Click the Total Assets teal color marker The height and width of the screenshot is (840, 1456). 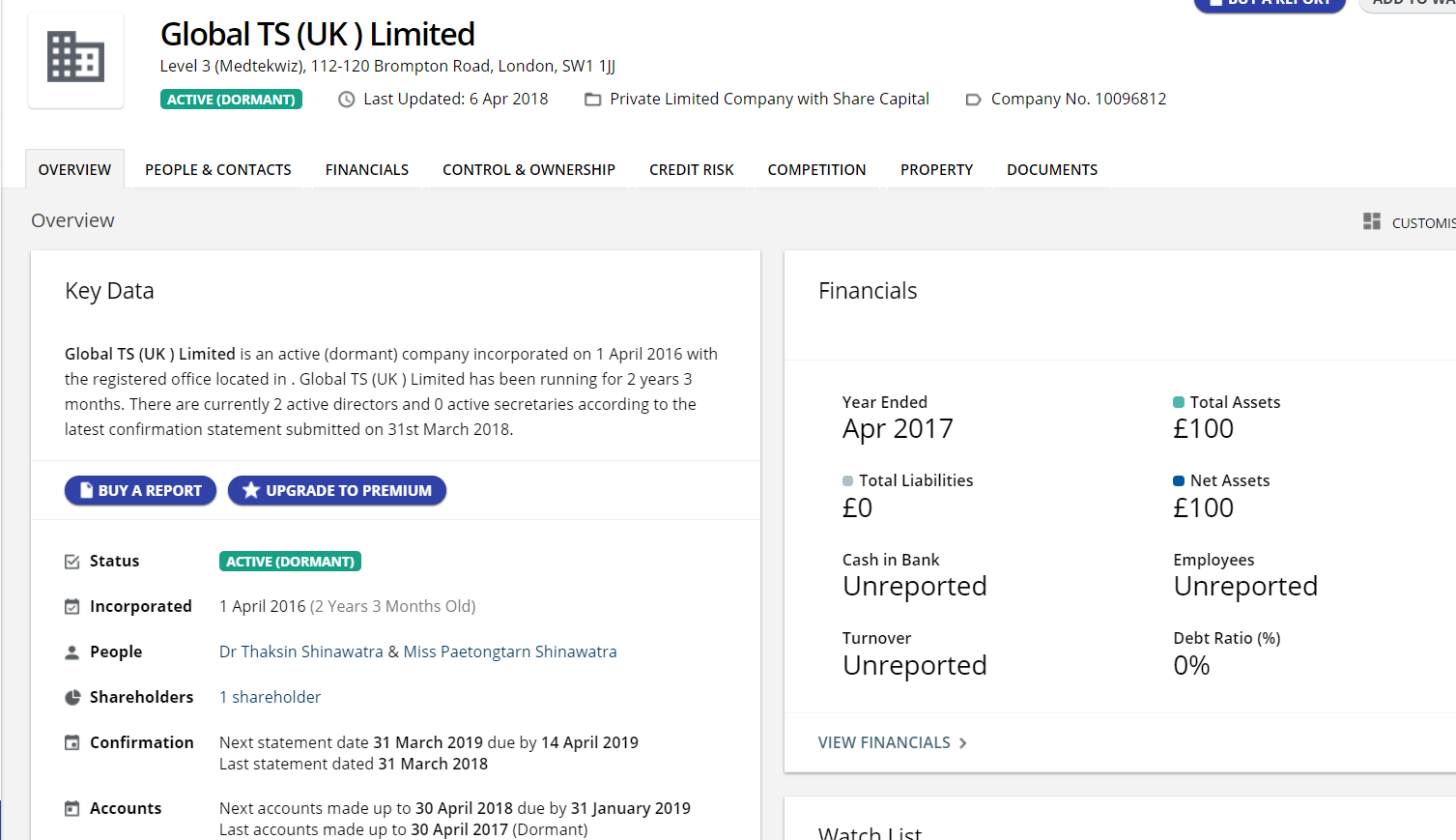[x=1179, y=402]
